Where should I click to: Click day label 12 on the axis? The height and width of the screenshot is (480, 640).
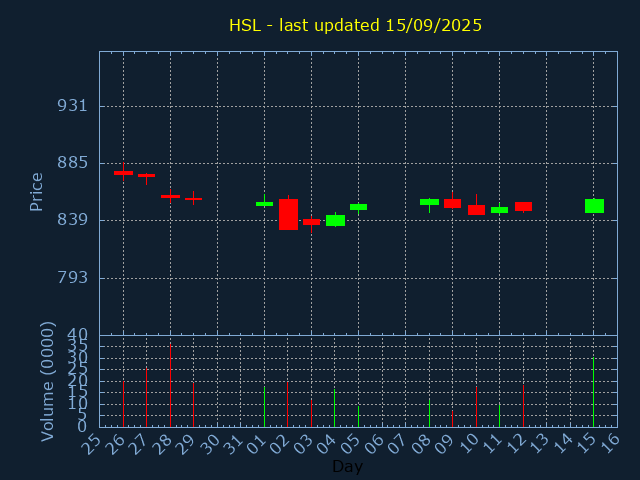click(514, 445)
